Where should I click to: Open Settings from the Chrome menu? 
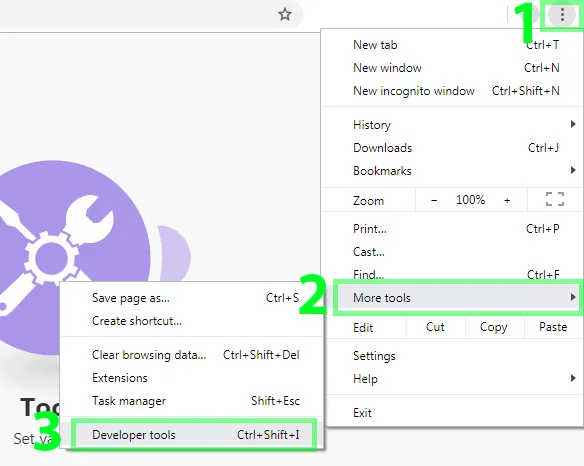(x=452, y=356)
